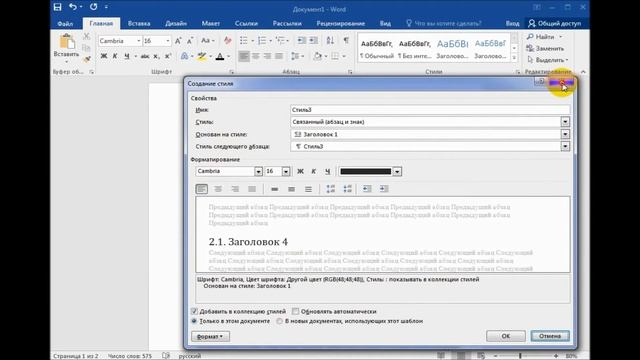Click the dark font color swatch

[366, 171]
